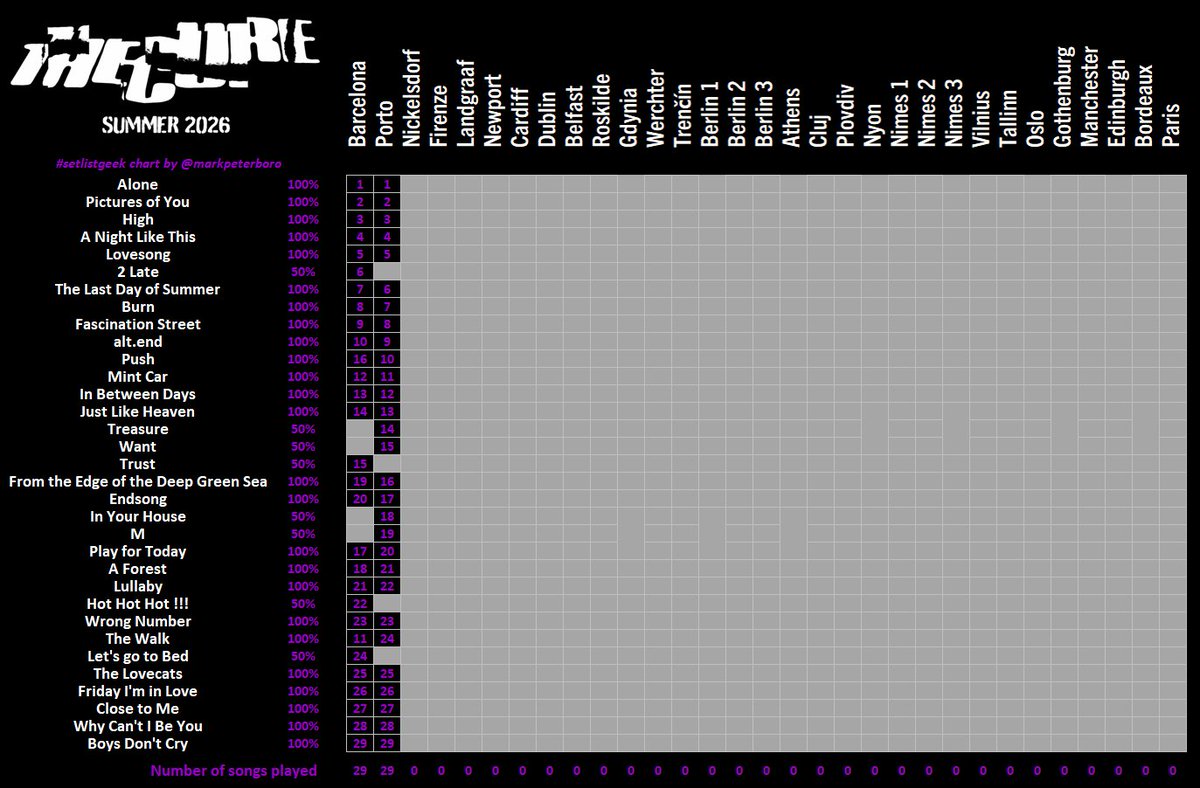Viewport: 1200px width, 788px height.
Task: Click the Roskilde column header
Action: [x=602, y=110]
